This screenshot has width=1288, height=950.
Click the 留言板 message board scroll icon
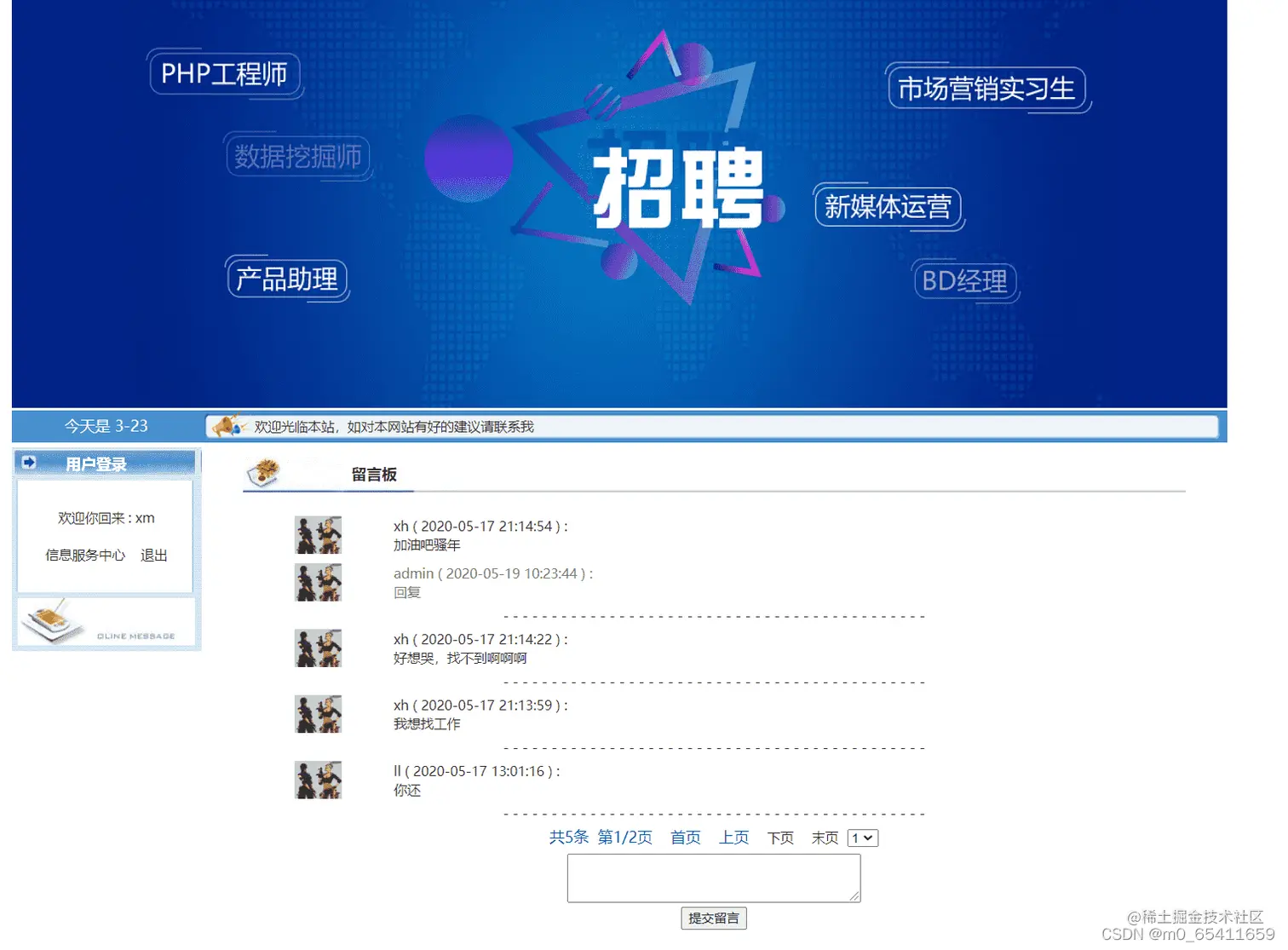[264, 471]
